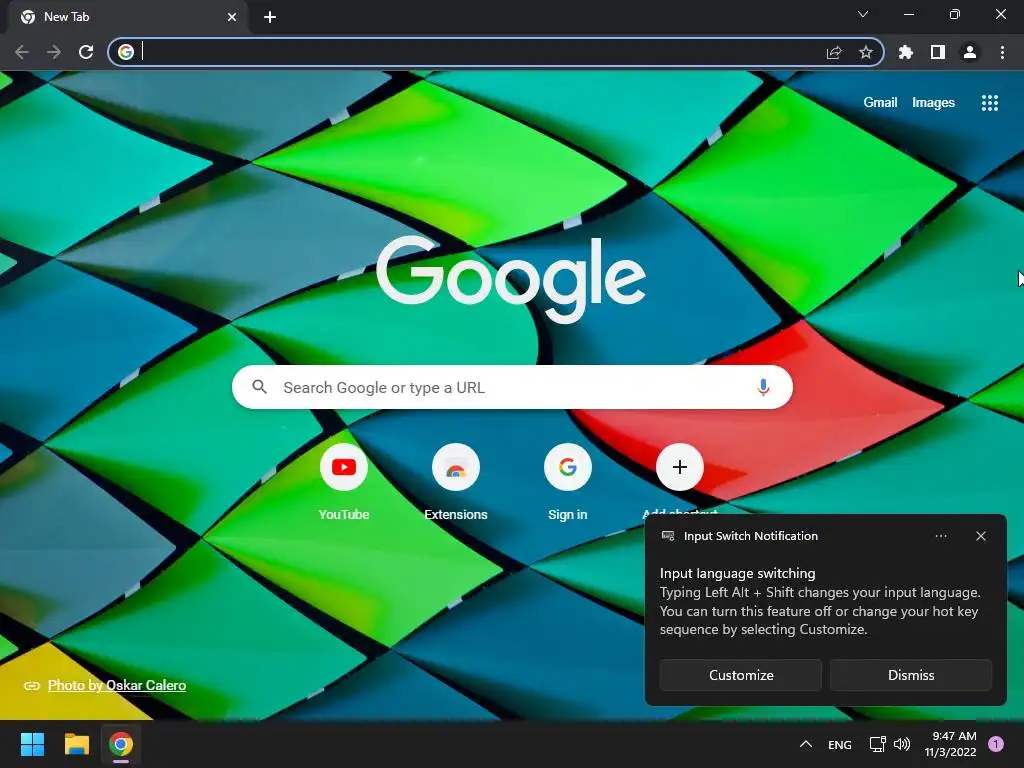Go back using the back arrow
1024x768 pixels.
[x=22, y=52]
